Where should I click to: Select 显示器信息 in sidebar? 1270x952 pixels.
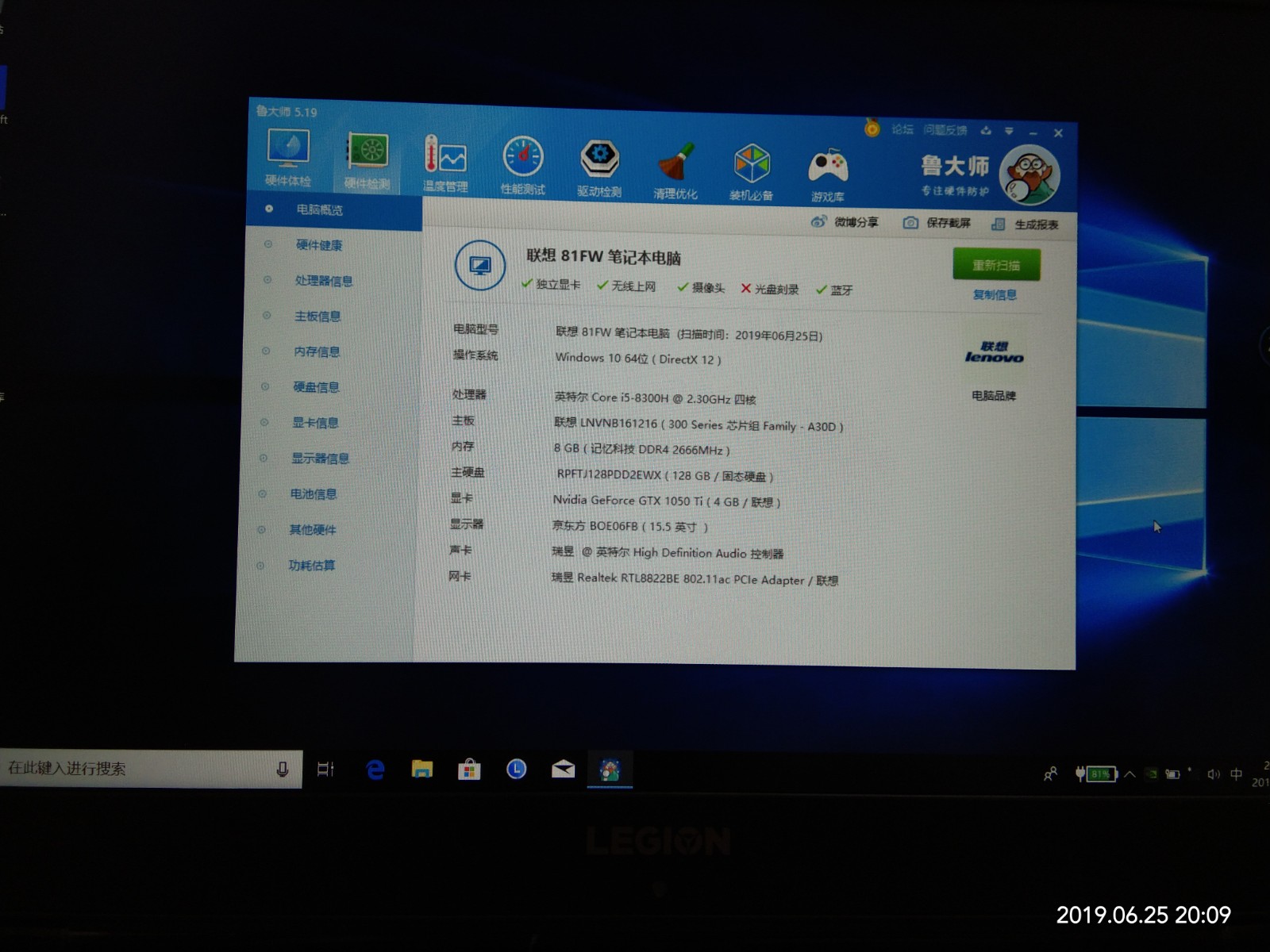coord(320,459)
